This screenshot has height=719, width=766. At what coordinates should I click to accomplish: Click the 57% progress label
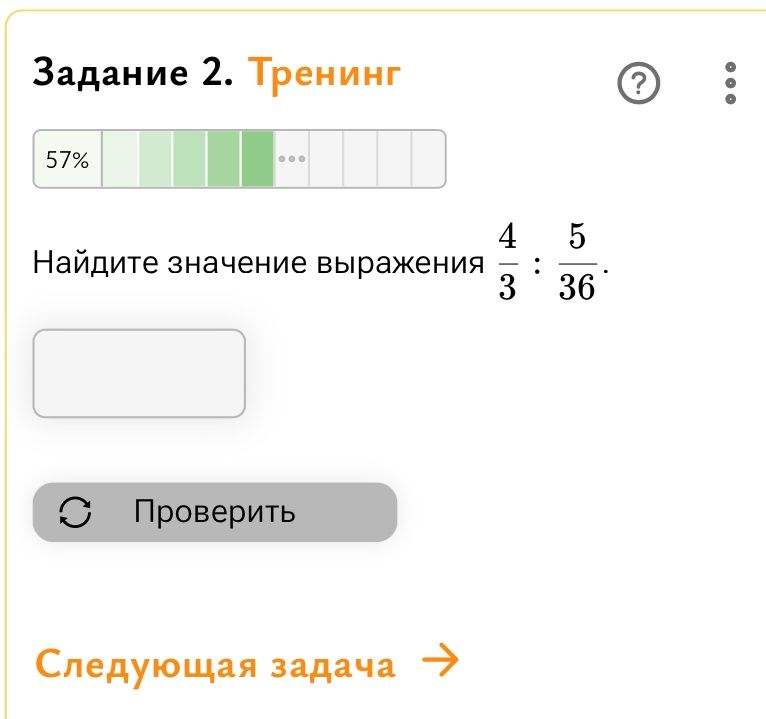click(x=67, y=160)
